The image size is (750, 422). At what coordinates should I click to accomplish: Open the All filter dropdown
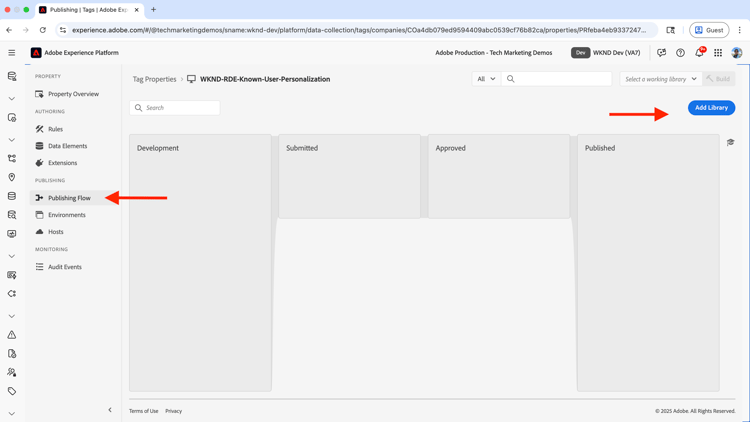point(486,79)
